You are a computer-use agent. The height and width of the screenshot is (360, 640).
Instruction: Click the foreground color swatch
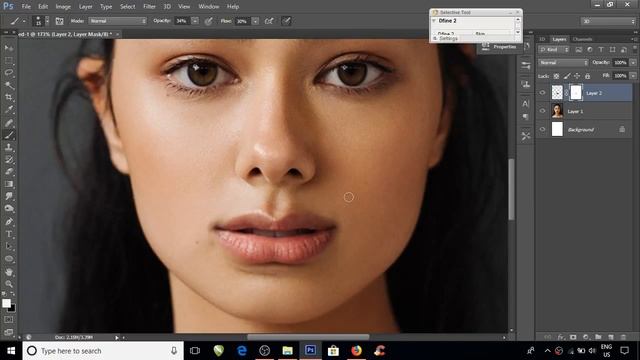coord(6,303)
